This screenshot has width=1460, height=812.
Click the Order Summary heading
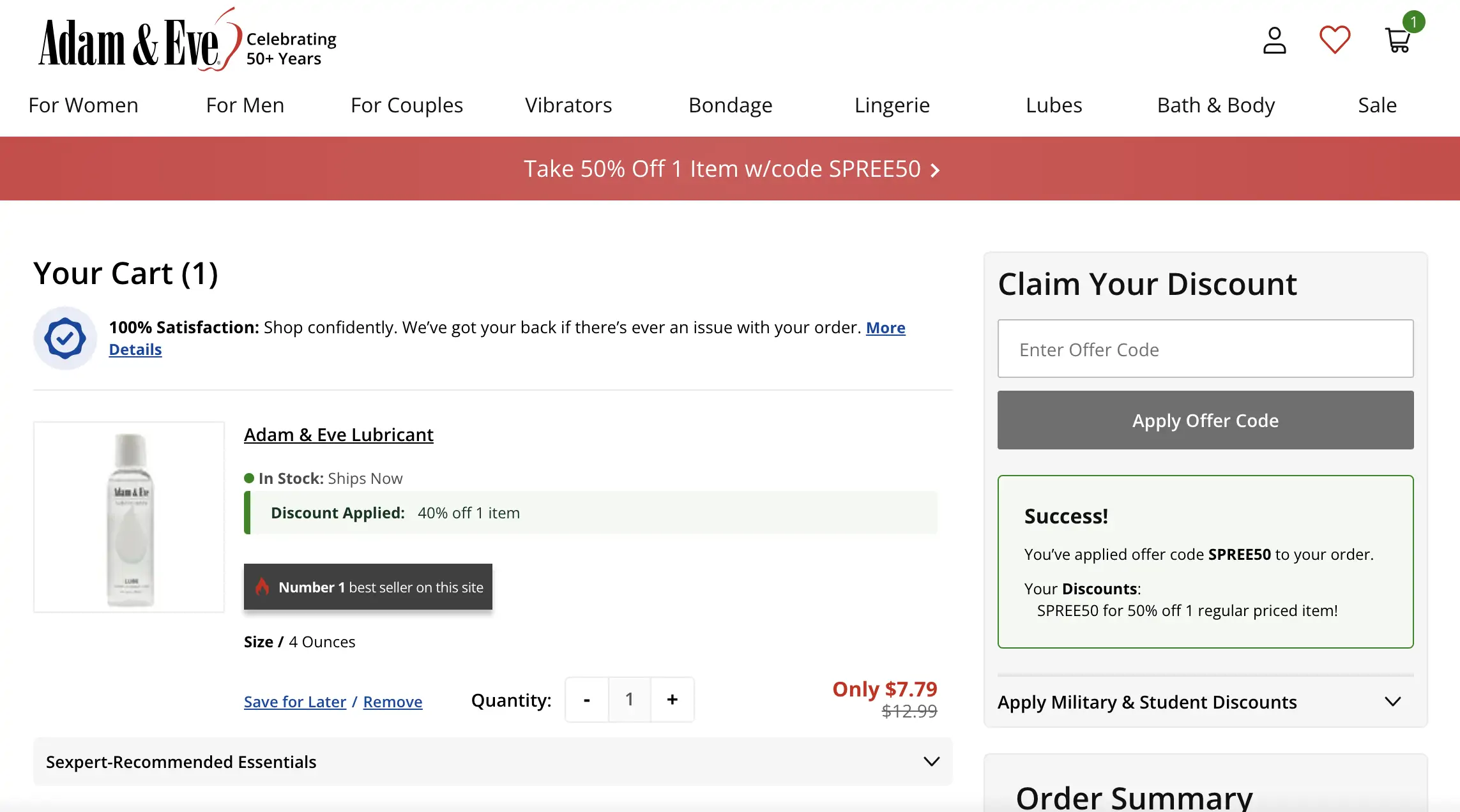[x=1134, y=798]
